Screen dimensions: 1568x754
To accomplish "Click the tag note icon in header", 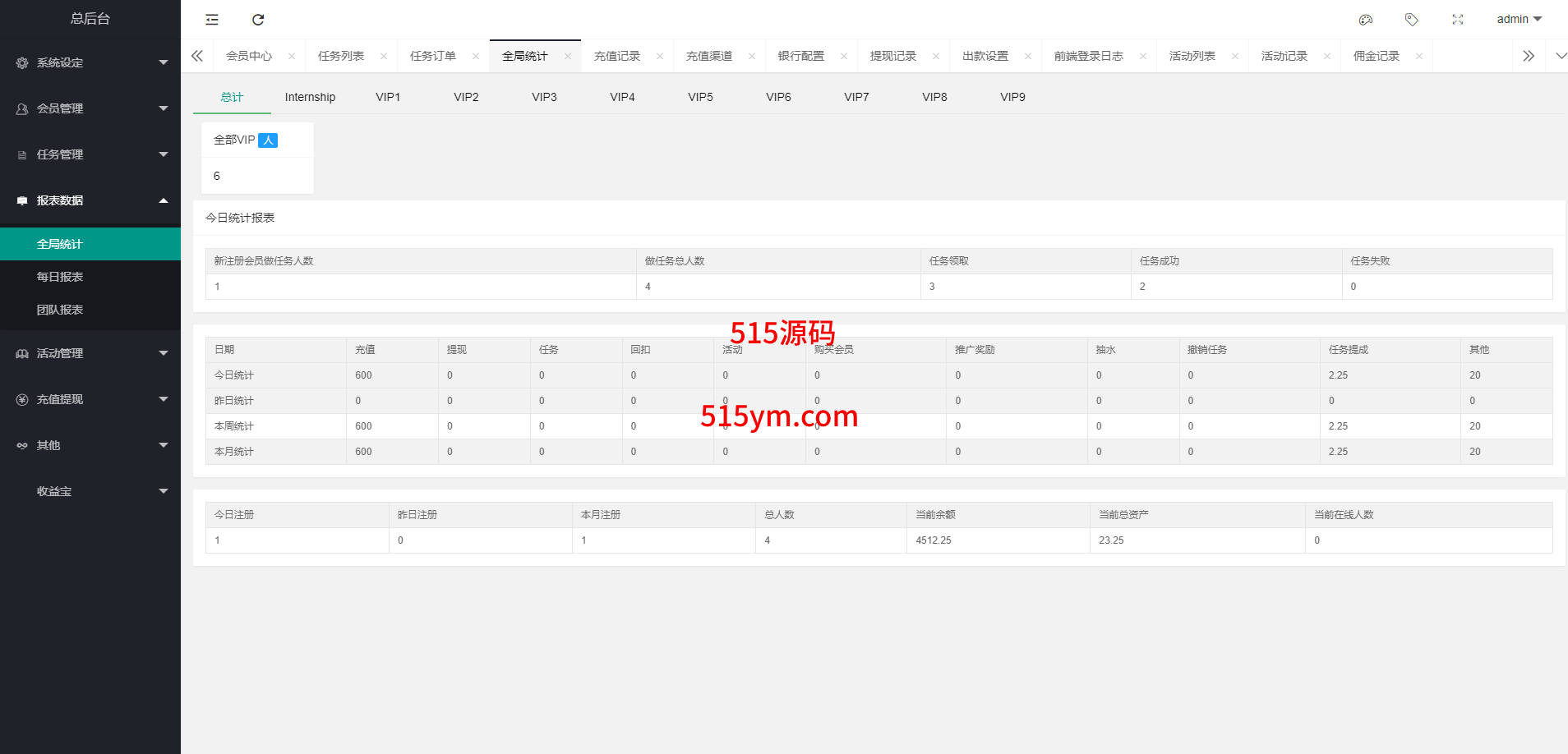I will point(1412,20).
